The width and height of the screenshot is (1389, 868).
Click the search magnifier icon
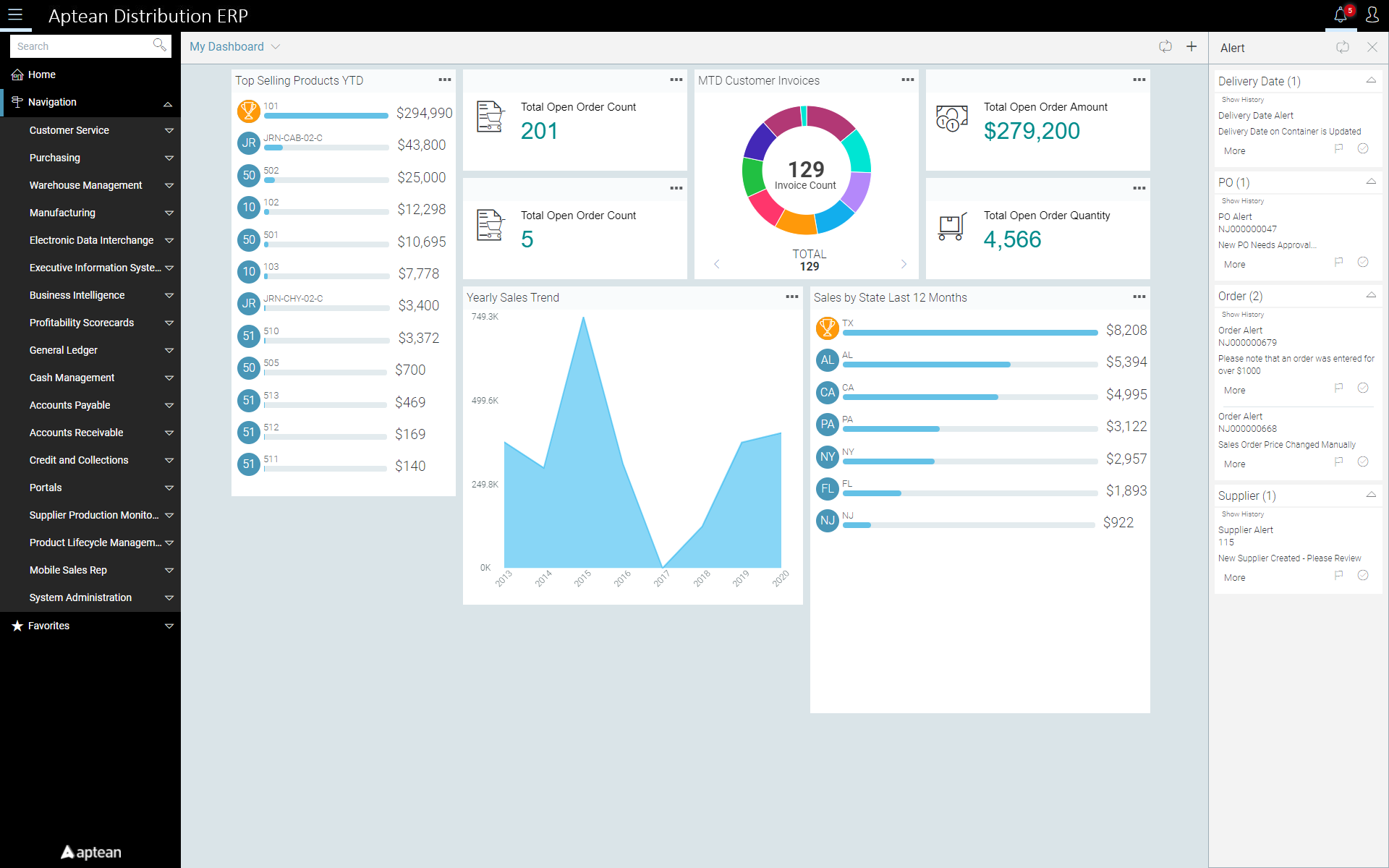(159, 46)
